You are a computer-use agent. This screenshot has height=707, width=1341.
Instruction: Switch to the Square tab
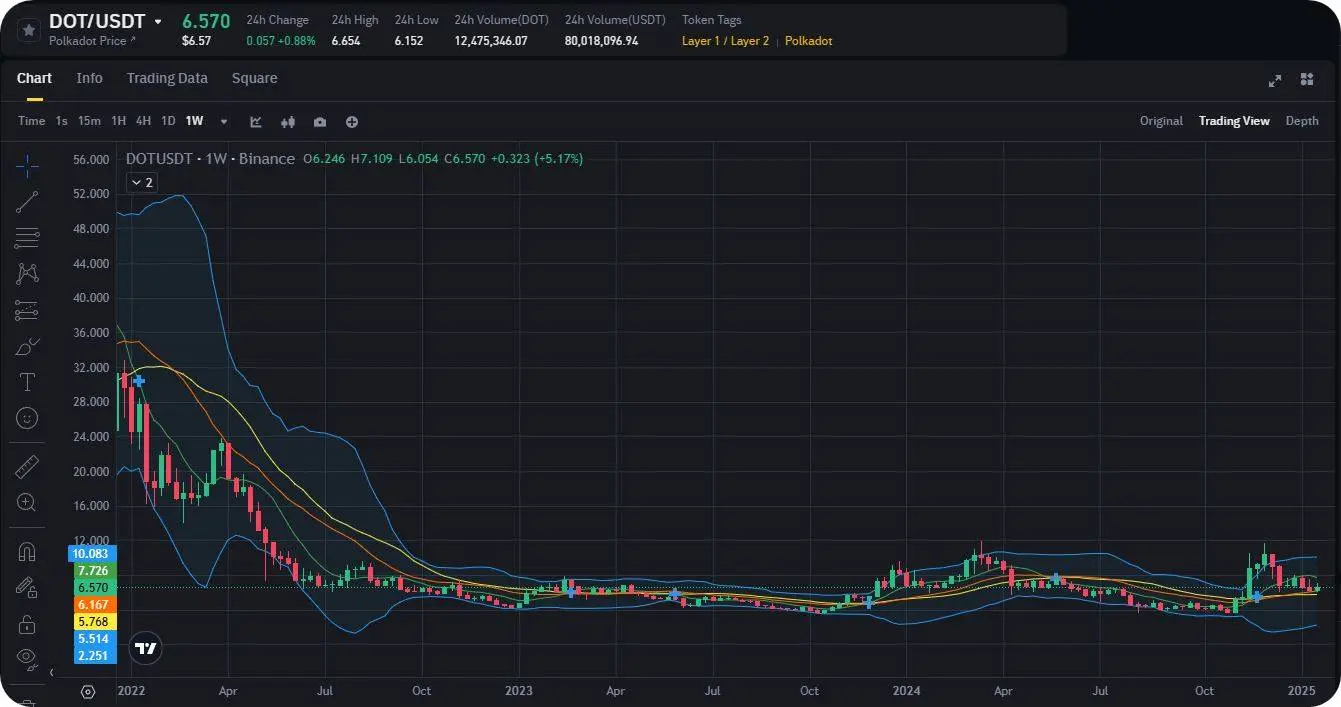click(254, 78)
